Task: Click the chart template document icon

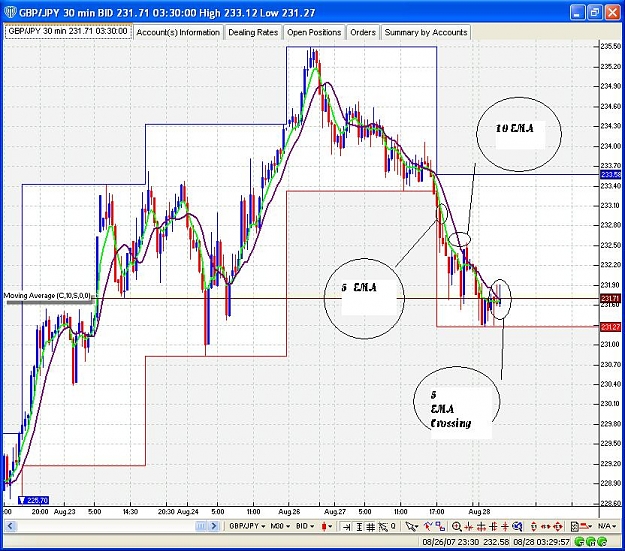Action: pos(575,527)
